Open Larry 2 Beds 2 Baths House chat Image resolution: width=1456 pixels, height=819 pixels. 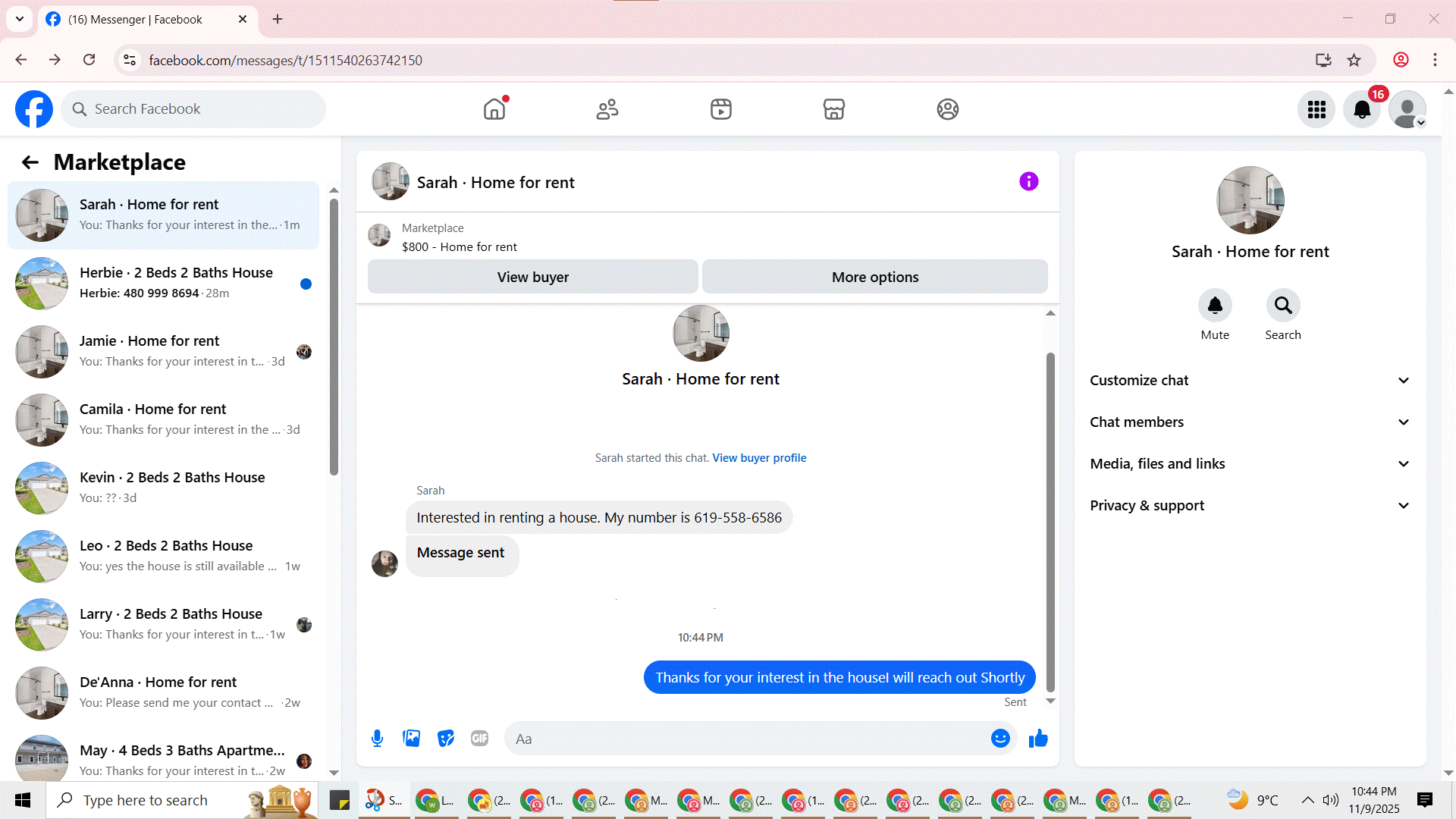(164, 625)
